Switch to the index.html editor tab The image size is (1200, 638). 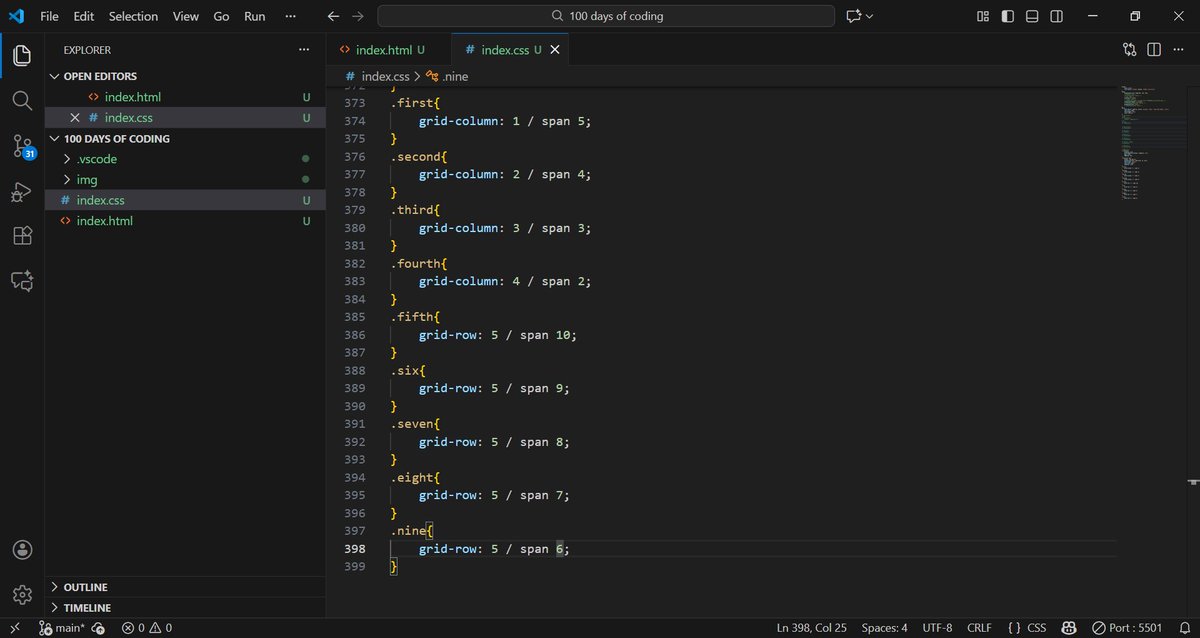[389, 49]
